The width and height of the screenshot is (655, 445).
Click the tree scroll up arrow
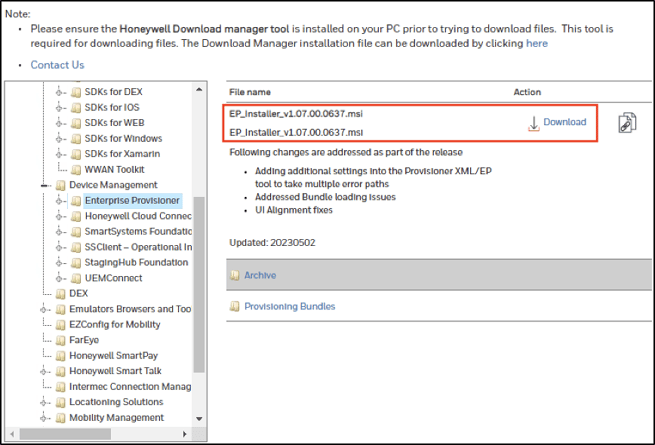point(199,89)
